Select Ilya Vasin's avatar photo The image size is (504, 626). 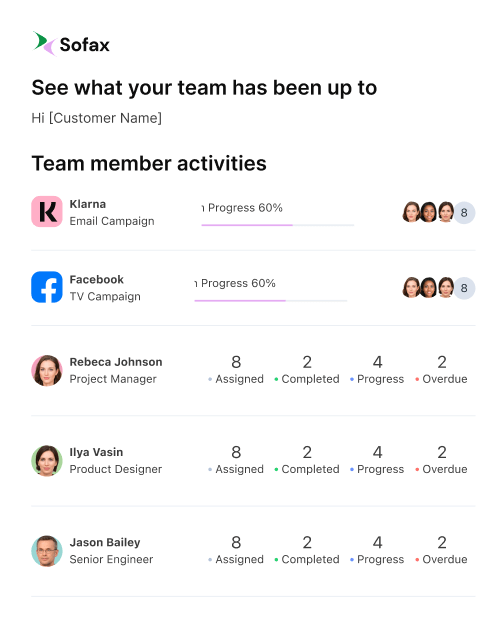point(47,461)
